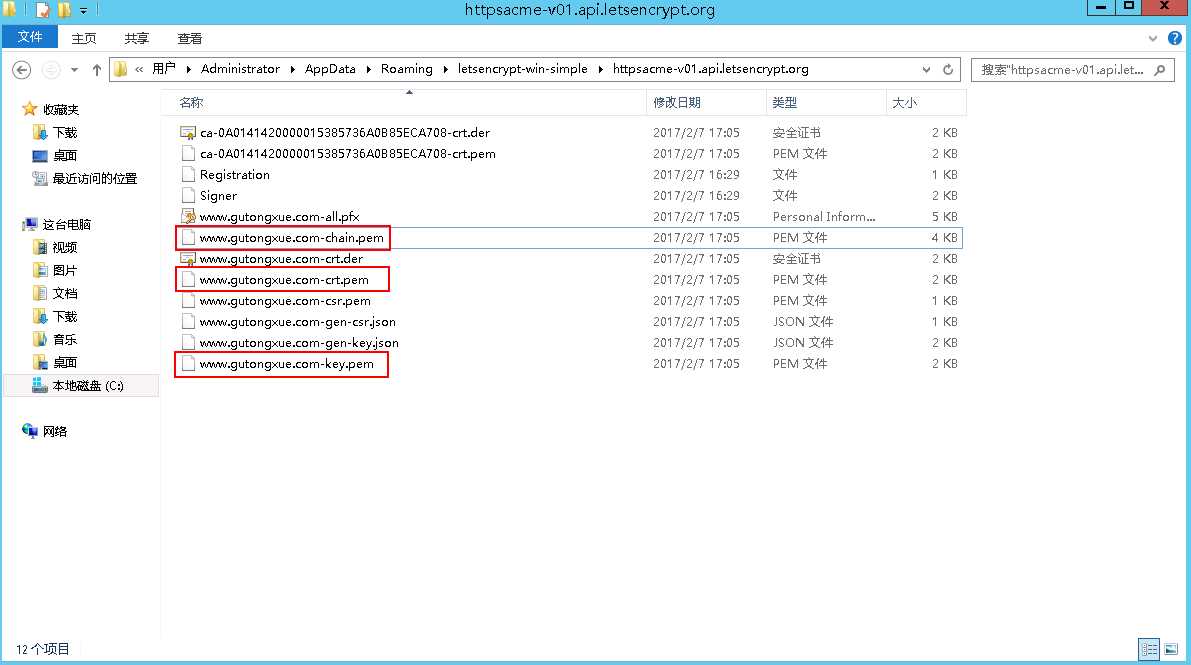Select 网络 in navigation pane
Image resolution: width=1191 pixels, height=665 pixels.
(x=55, y=431)
